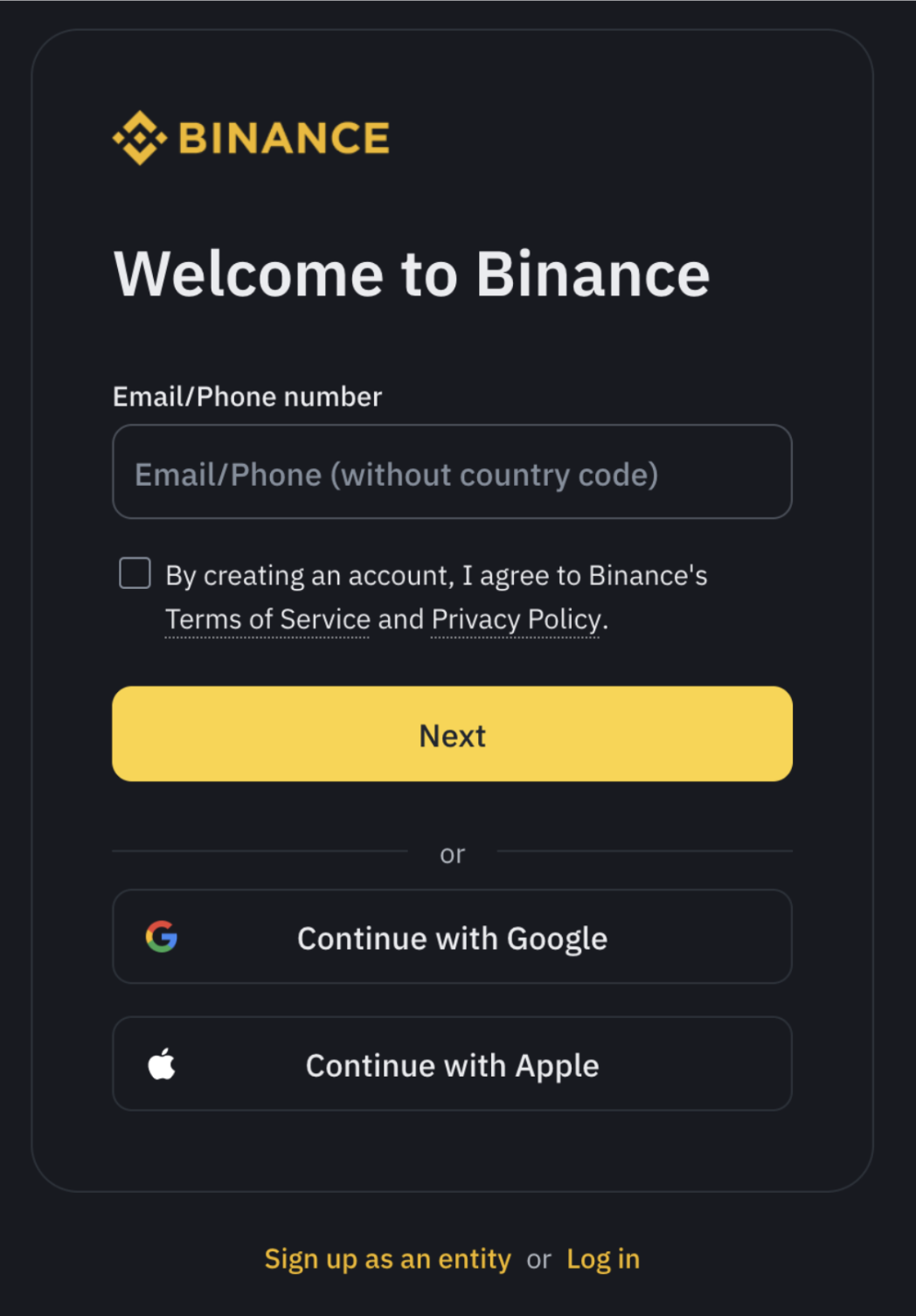Click the 'and' text between policy links
Screen dimensions: 916x1316
400,620
